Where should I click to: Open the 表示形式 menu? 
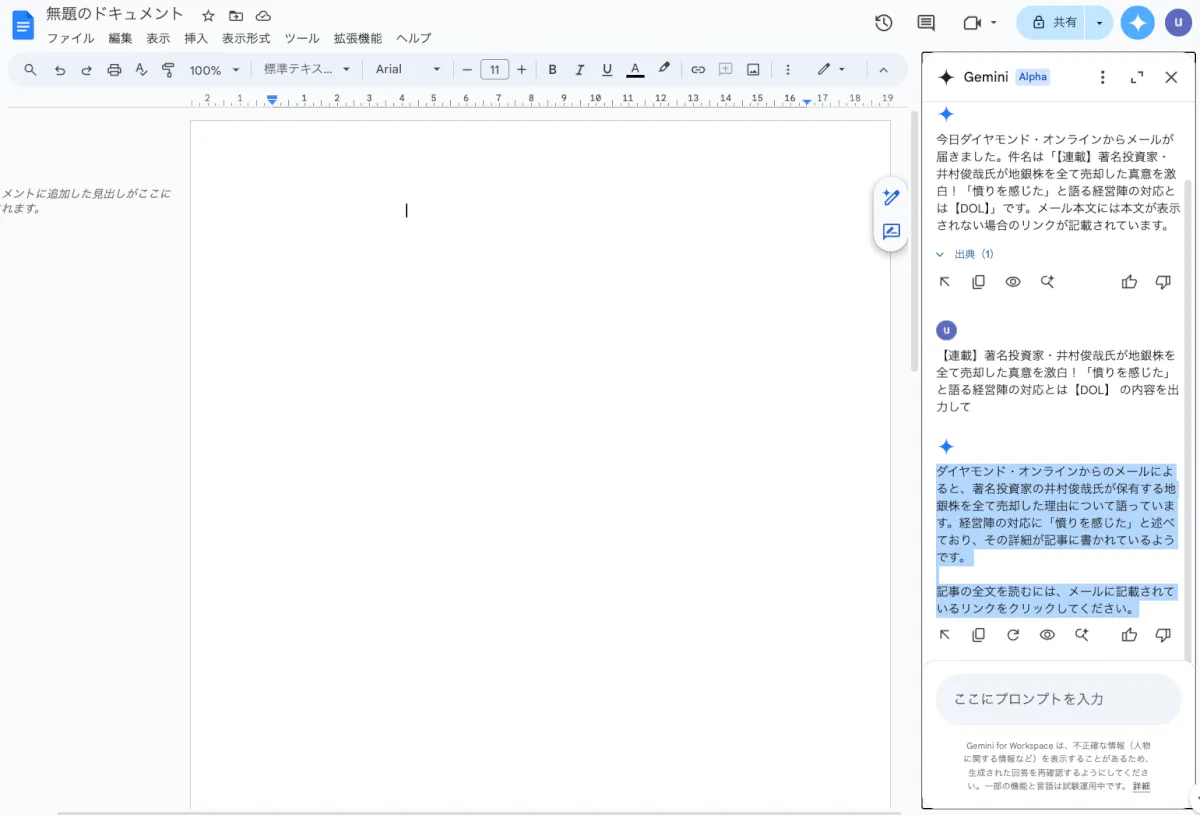pyautogui.click(x=246, y=39)
